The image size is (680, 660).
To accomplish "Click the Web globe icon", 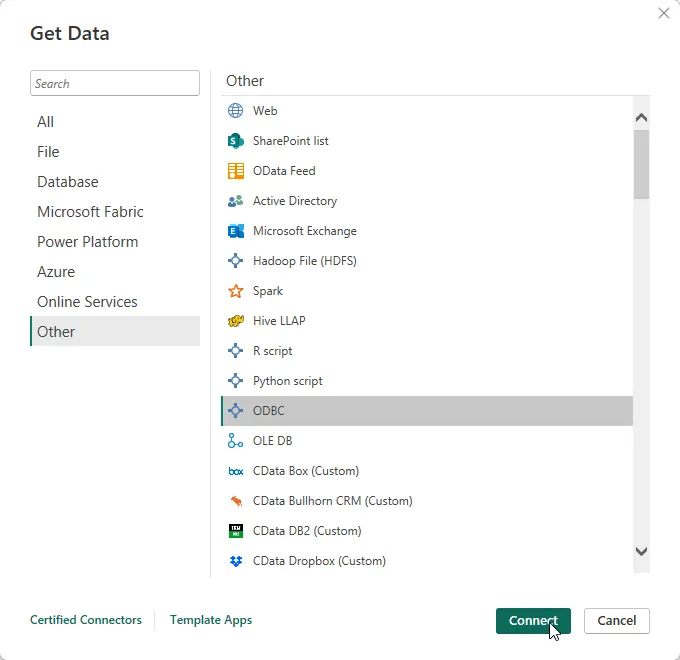I will click(x=236, y=111).
